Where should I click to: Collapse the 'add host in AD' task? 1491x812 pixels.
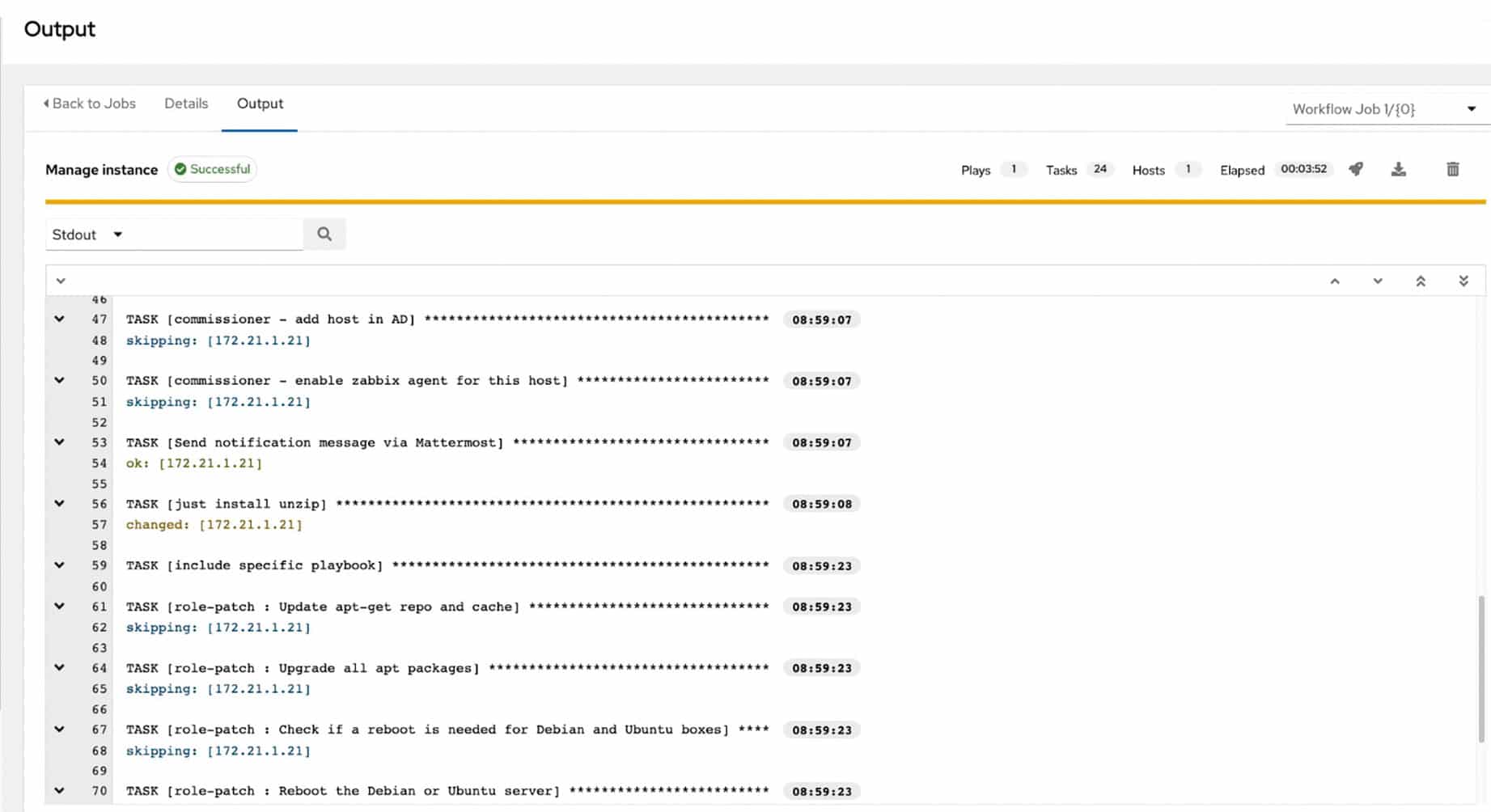(x=60, y=319)
